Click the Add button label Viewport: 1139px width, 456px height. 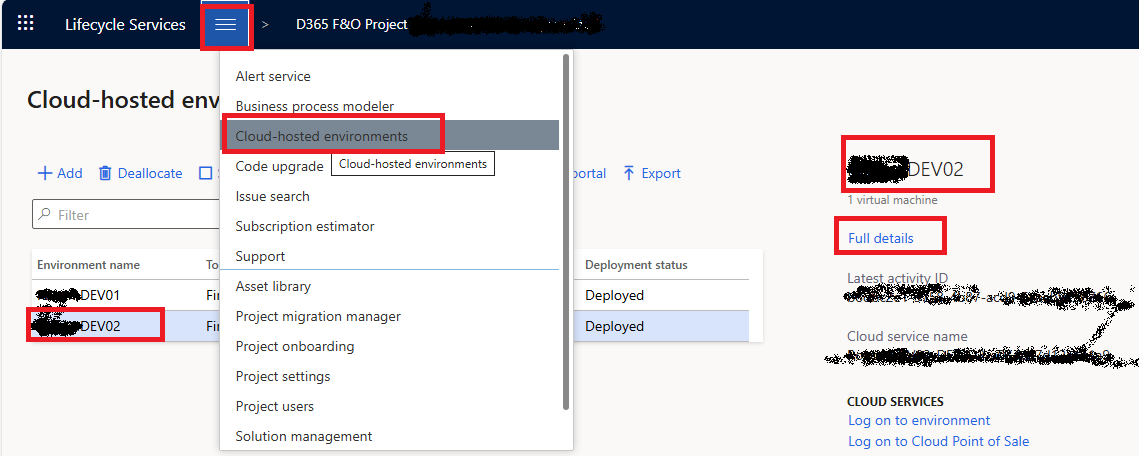click(70, 174)
